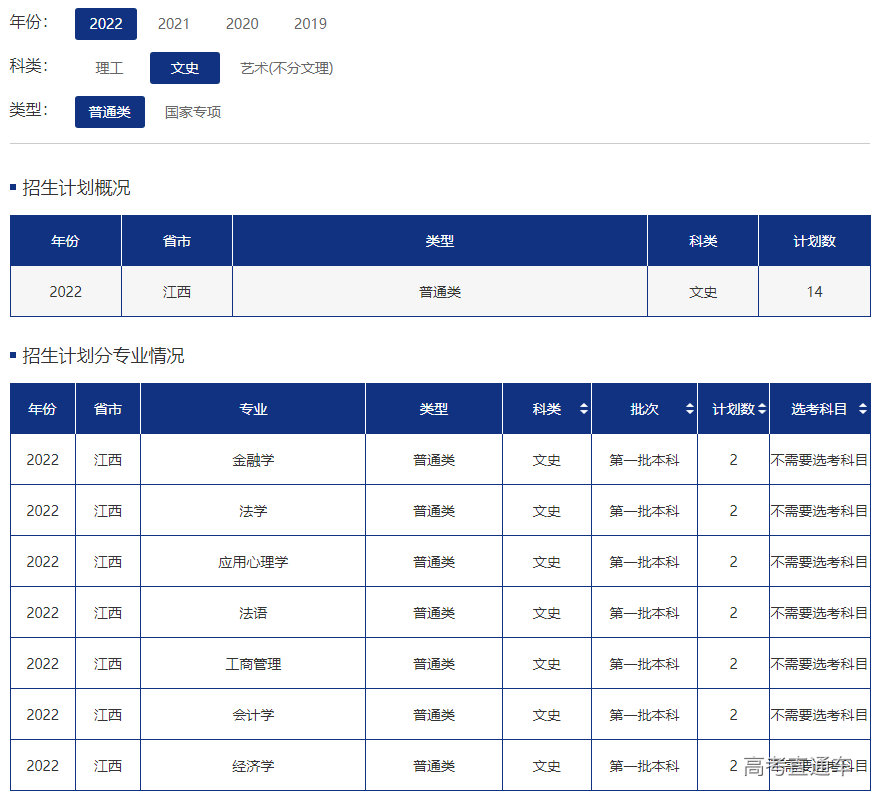Screen dimensions: 881x806
Task: Select 普通类 type filter
Action: [110, 112]
